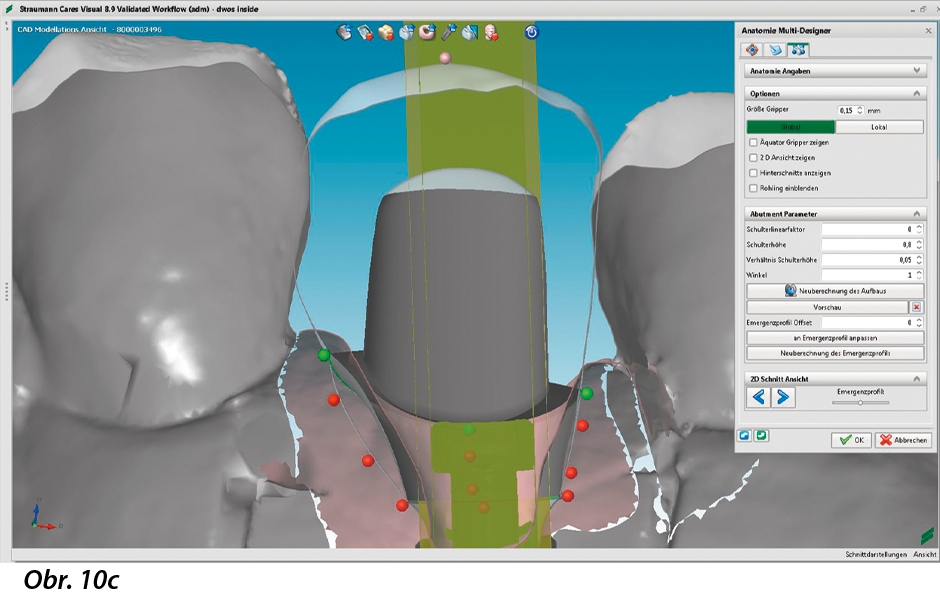Check the 2 D Ansicht zeigen option

click(x=753, y=158)
